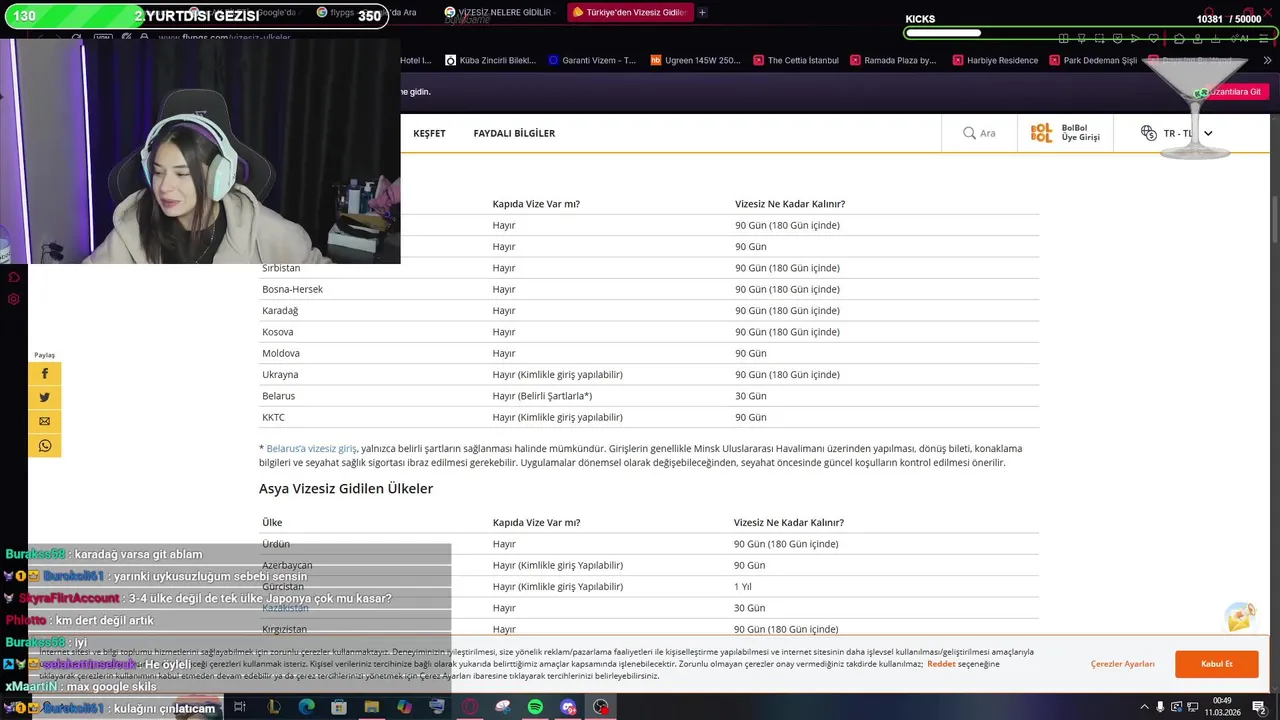The width and height of the screenshot is (1280, 720).
Task: Share the page on WhatsApp
Action: tap(44, 445)
